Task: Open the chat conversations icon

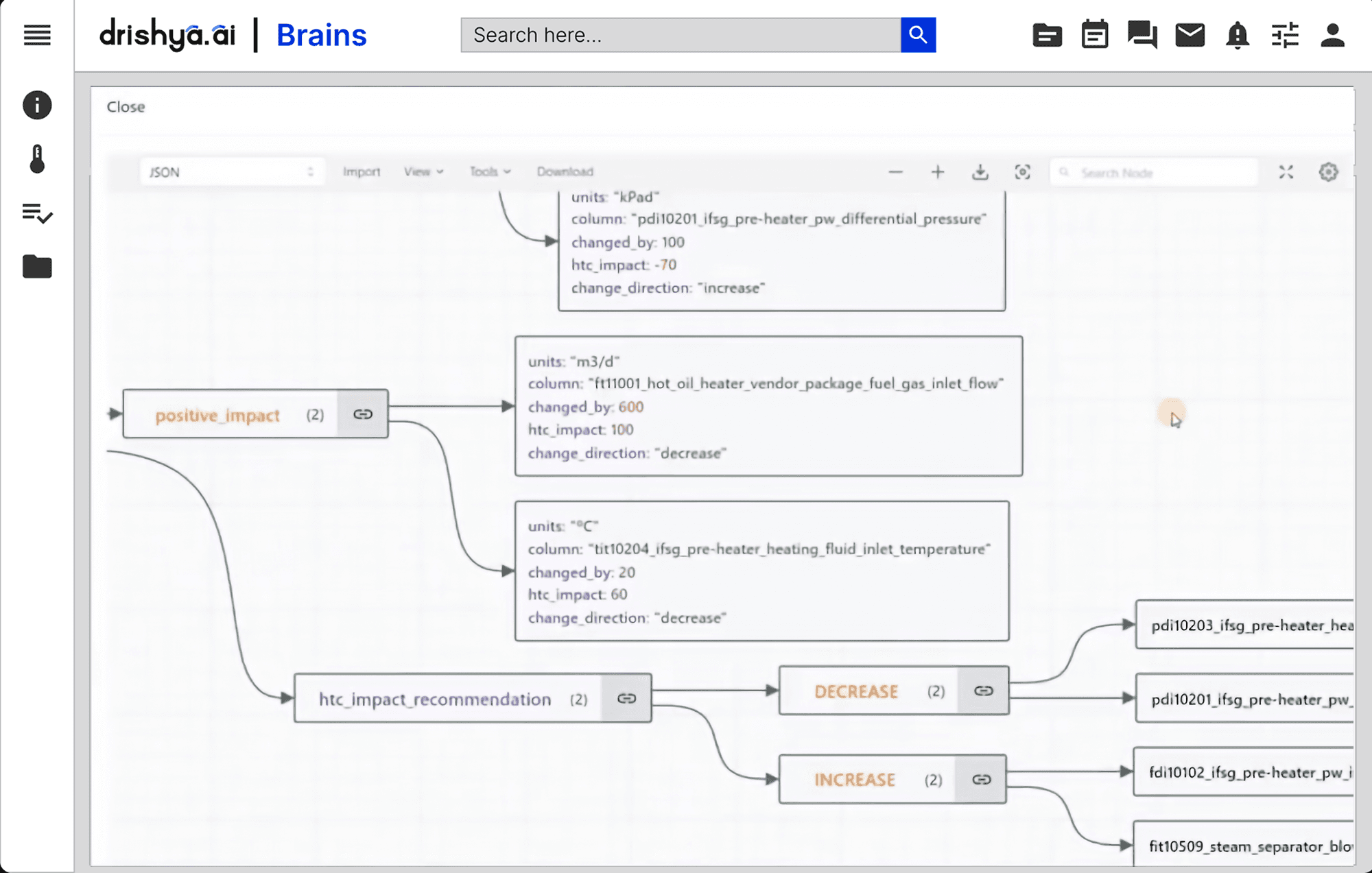Action: 1142,34
